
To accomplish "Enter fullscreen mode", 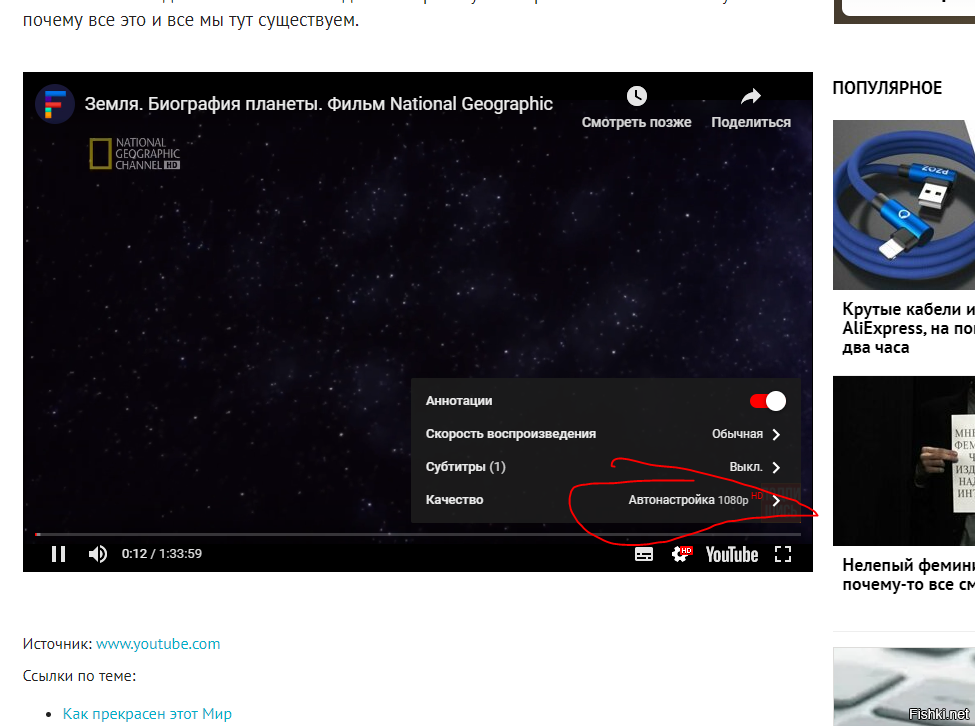I will [783, 554].
